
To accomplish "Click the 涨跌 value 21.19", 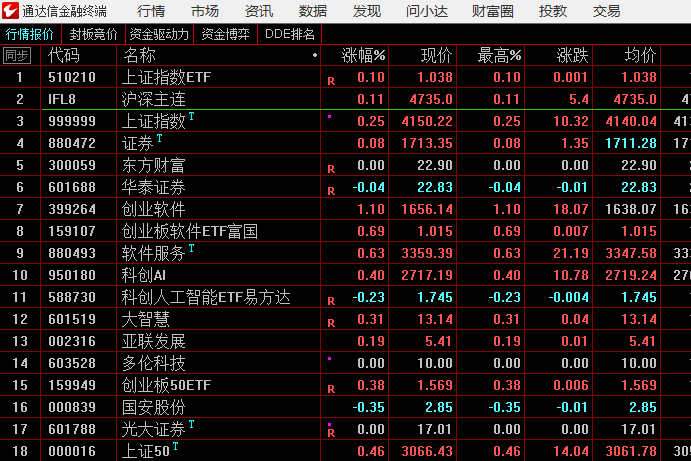I will 571,253.
